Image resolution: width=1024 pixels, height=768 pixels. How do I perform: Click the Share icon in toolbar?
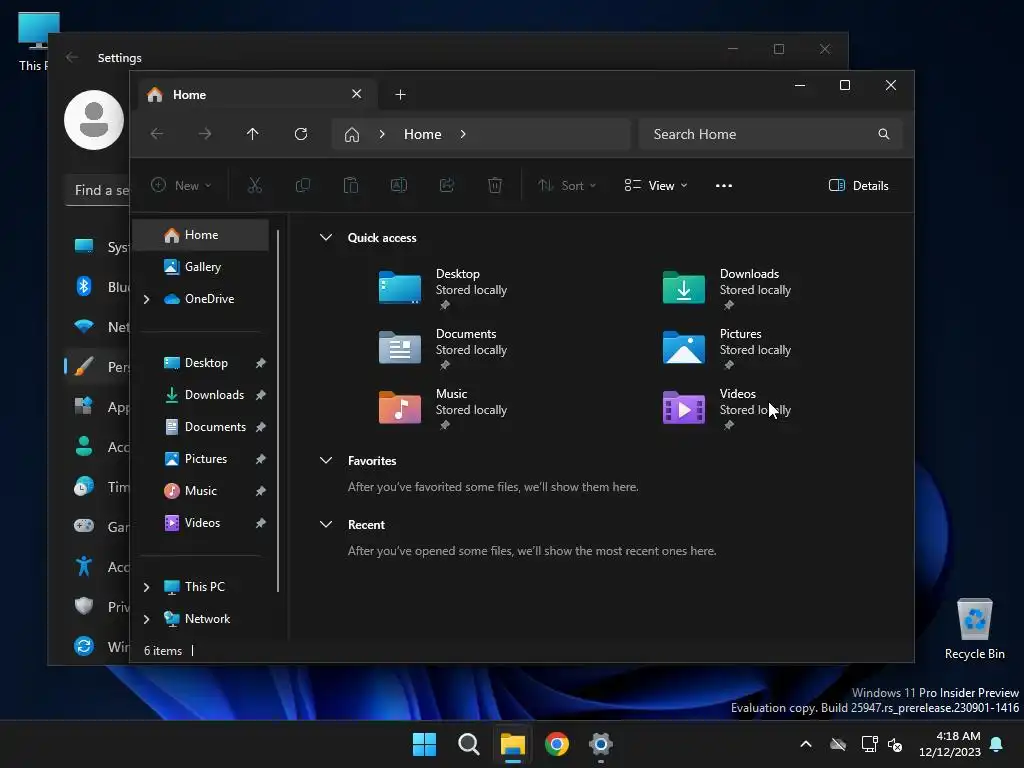[x=447, y=185]
